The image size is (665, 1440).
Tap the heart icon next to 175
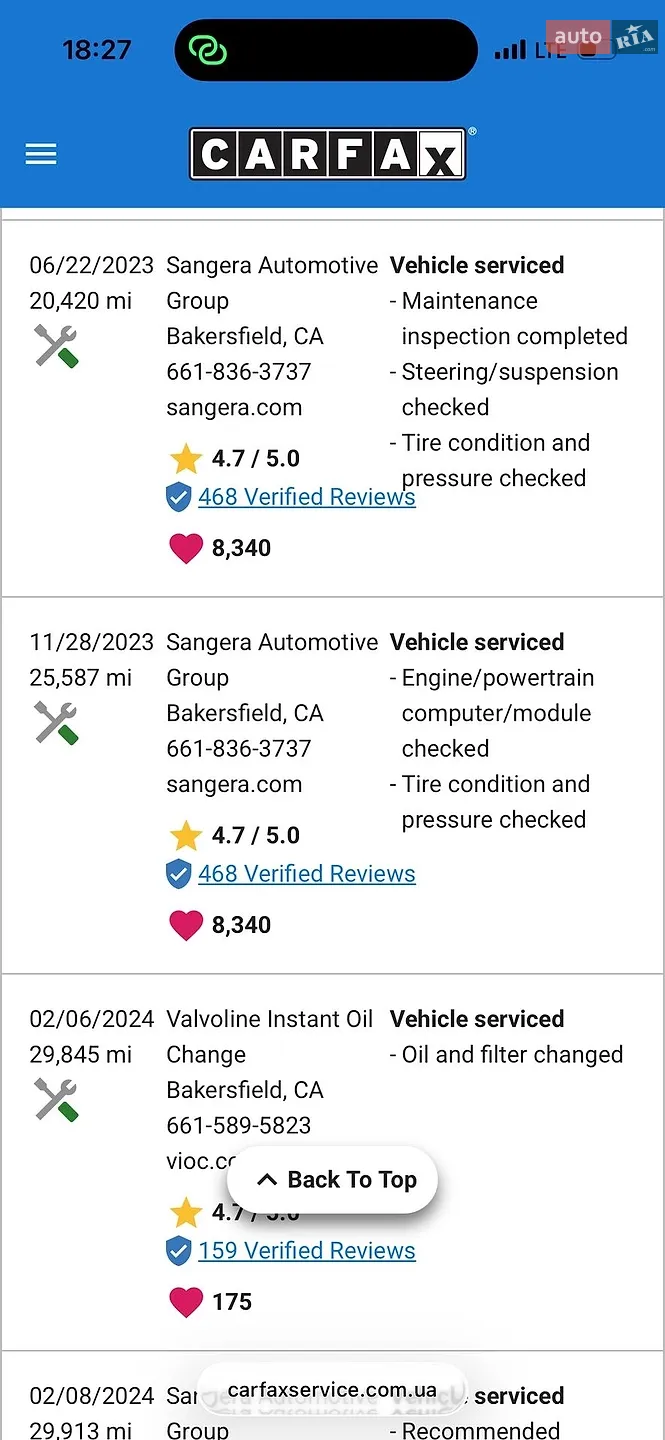pyautogui.click(x=186, y=1302)
